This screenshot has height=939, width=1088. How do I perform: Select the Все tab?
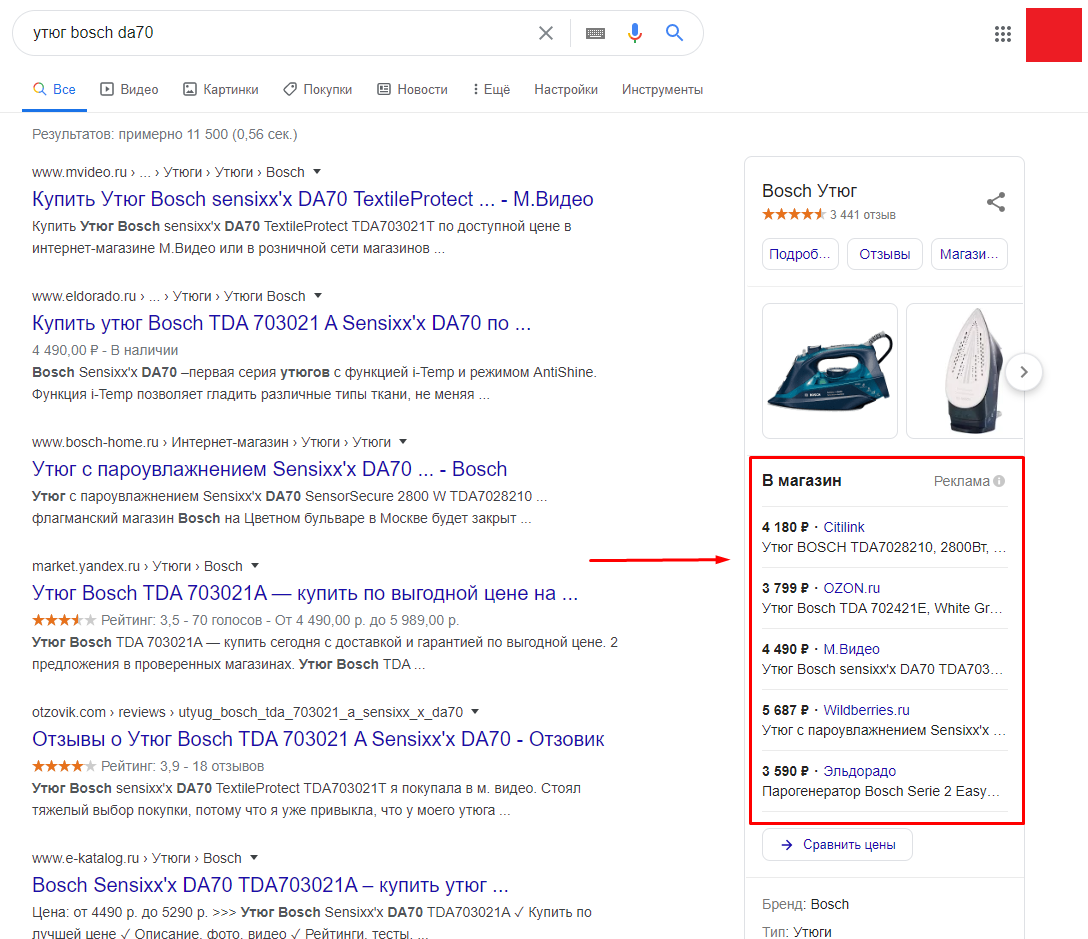coord(54,90)
